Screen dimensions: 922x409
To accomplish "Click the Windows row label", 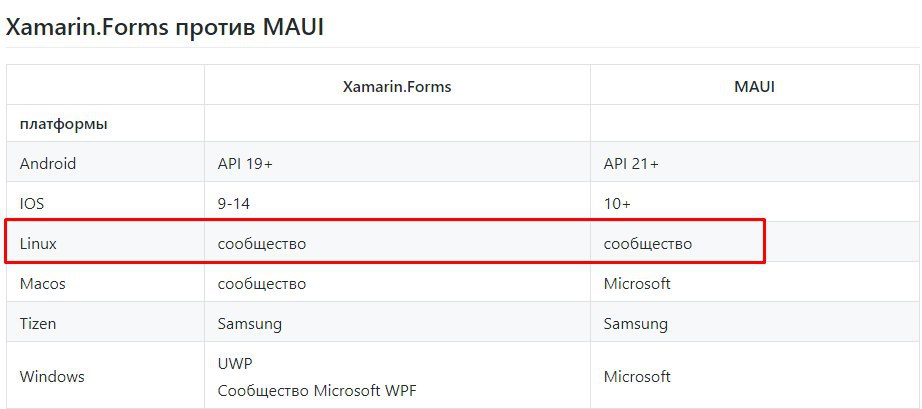I will (52, 377).
